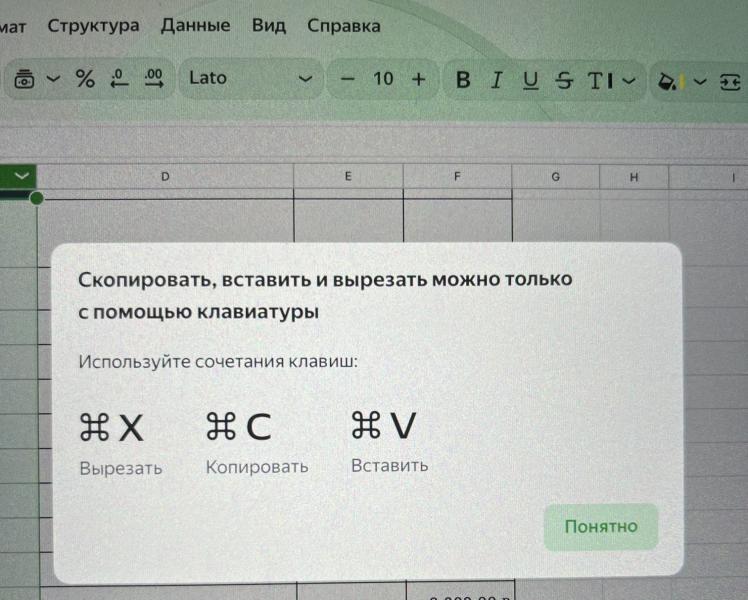
Task: Click the Понятно button
Action: [600, 526]
